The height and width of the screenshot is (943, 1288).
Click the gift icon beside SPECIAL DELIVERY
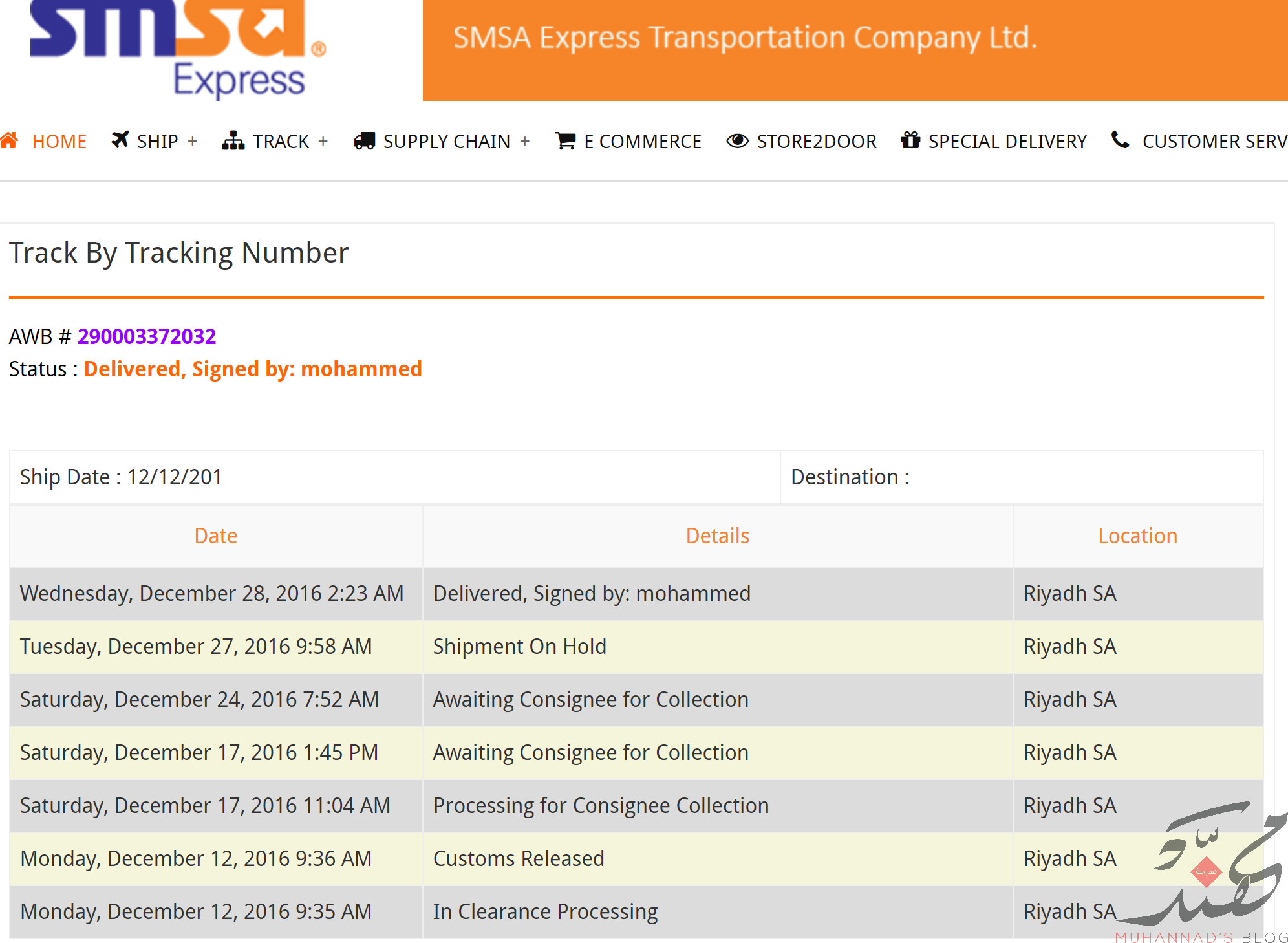click(910, 140)
